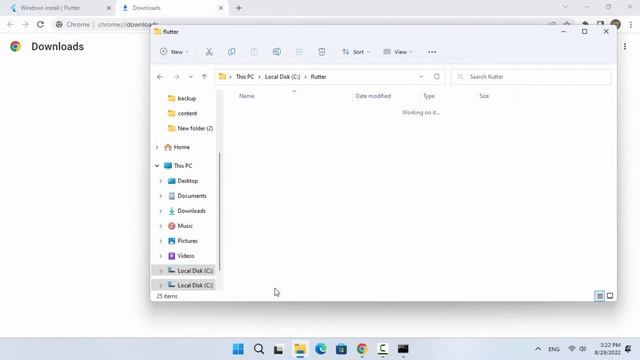Click the Rename icon in File Explorer toolbar
The height and width of the screenshot is (360, 640).
tap(277, 52)
